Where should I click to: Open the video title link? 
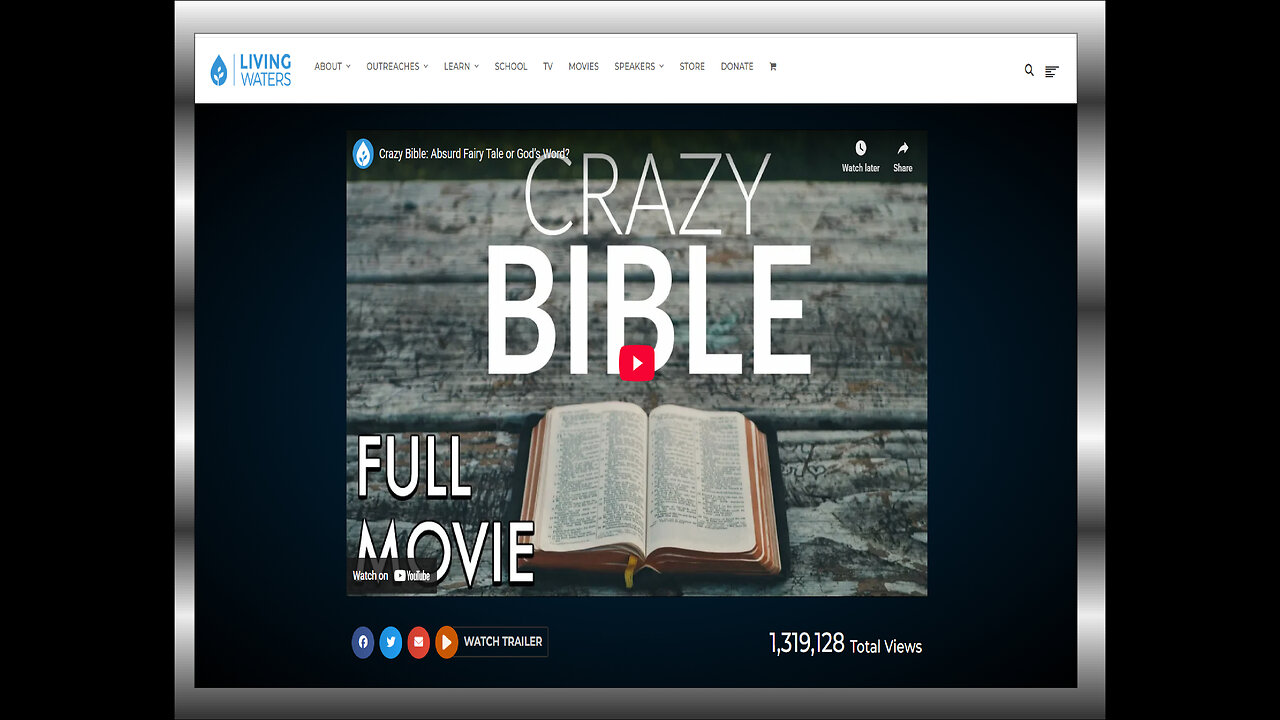474,154
